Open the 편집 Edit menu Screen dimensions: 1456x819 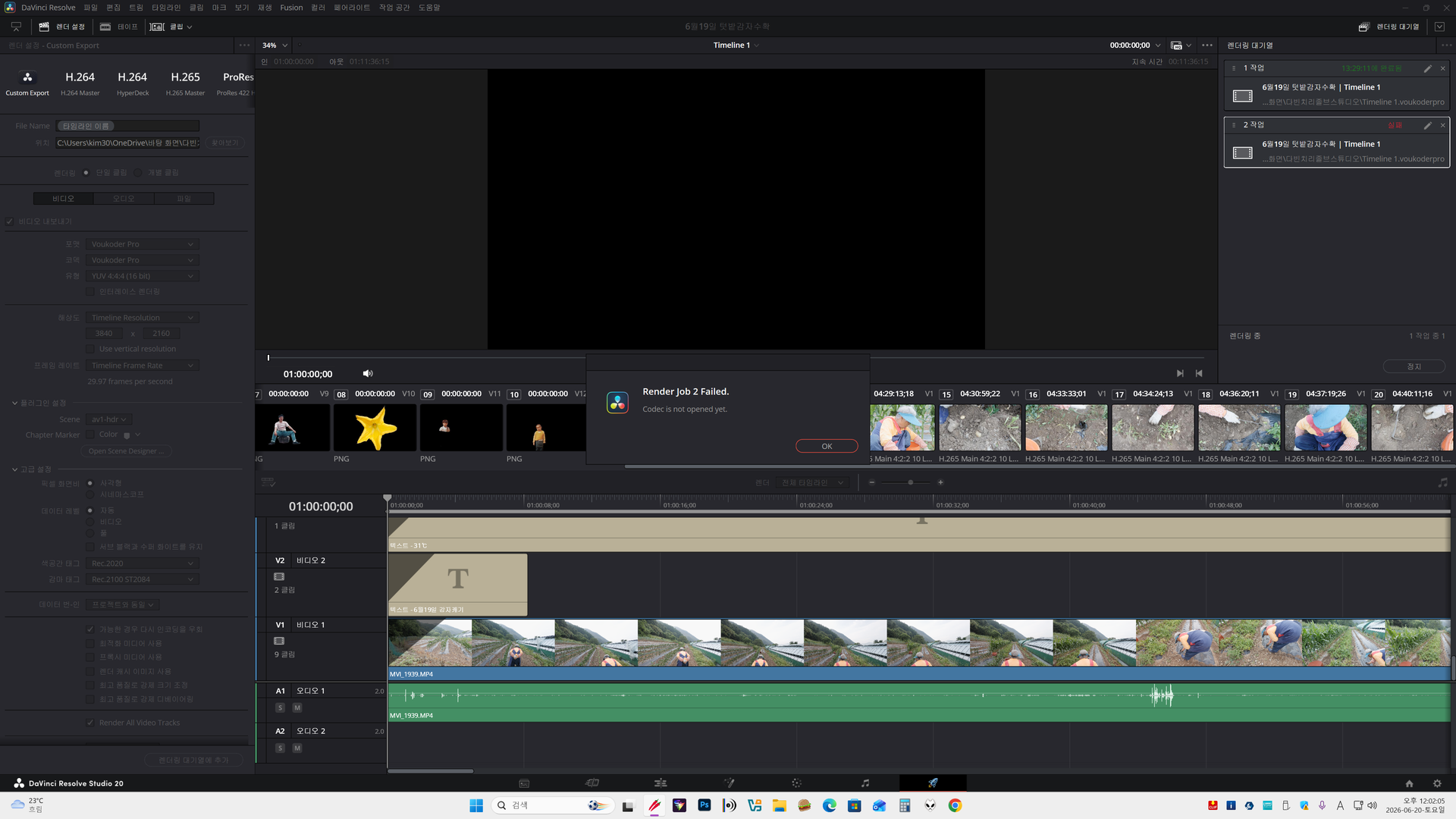coord(113,8)
